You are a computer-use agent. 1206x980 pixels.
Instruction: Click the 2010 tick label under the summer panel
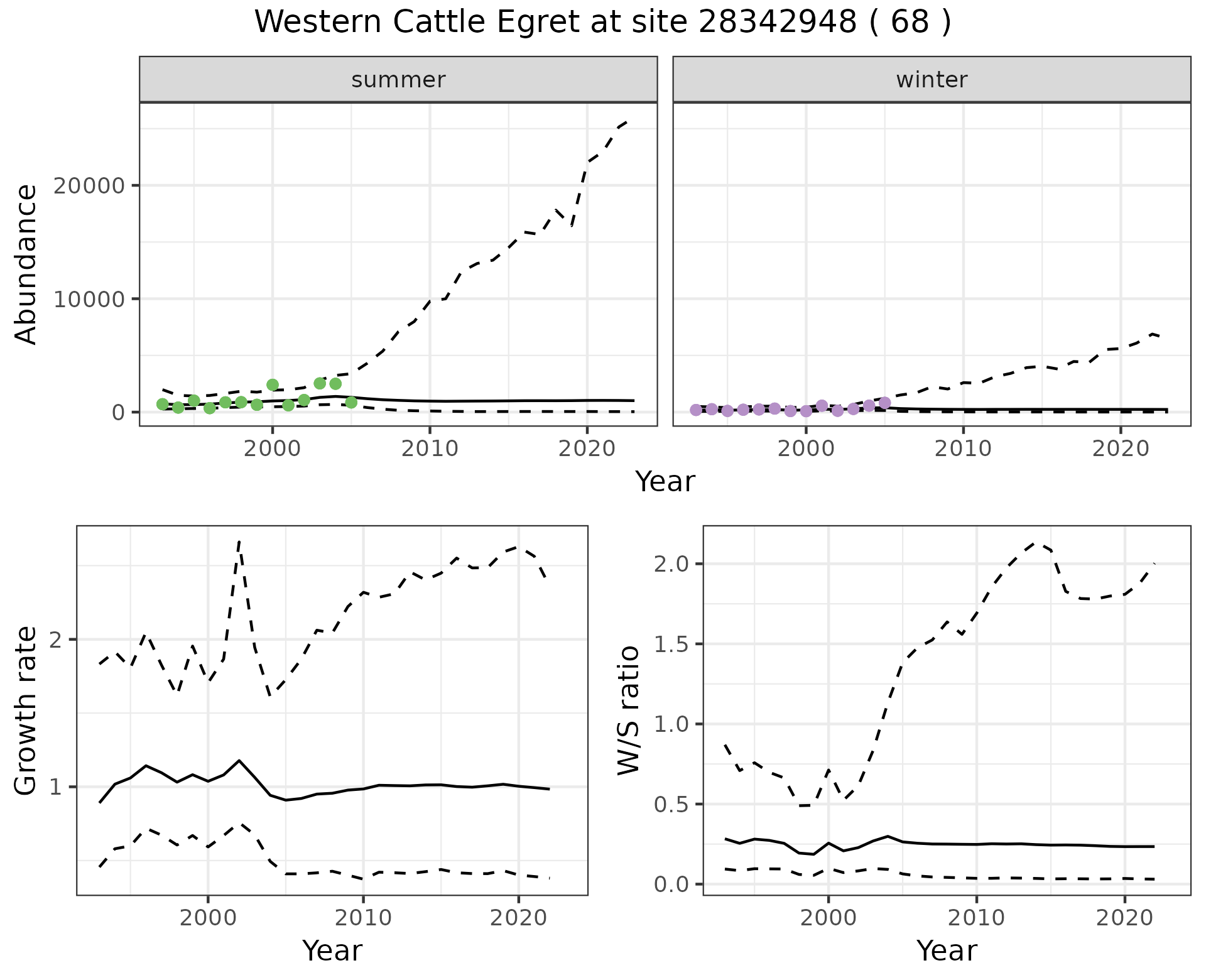(x=430, y=449)
